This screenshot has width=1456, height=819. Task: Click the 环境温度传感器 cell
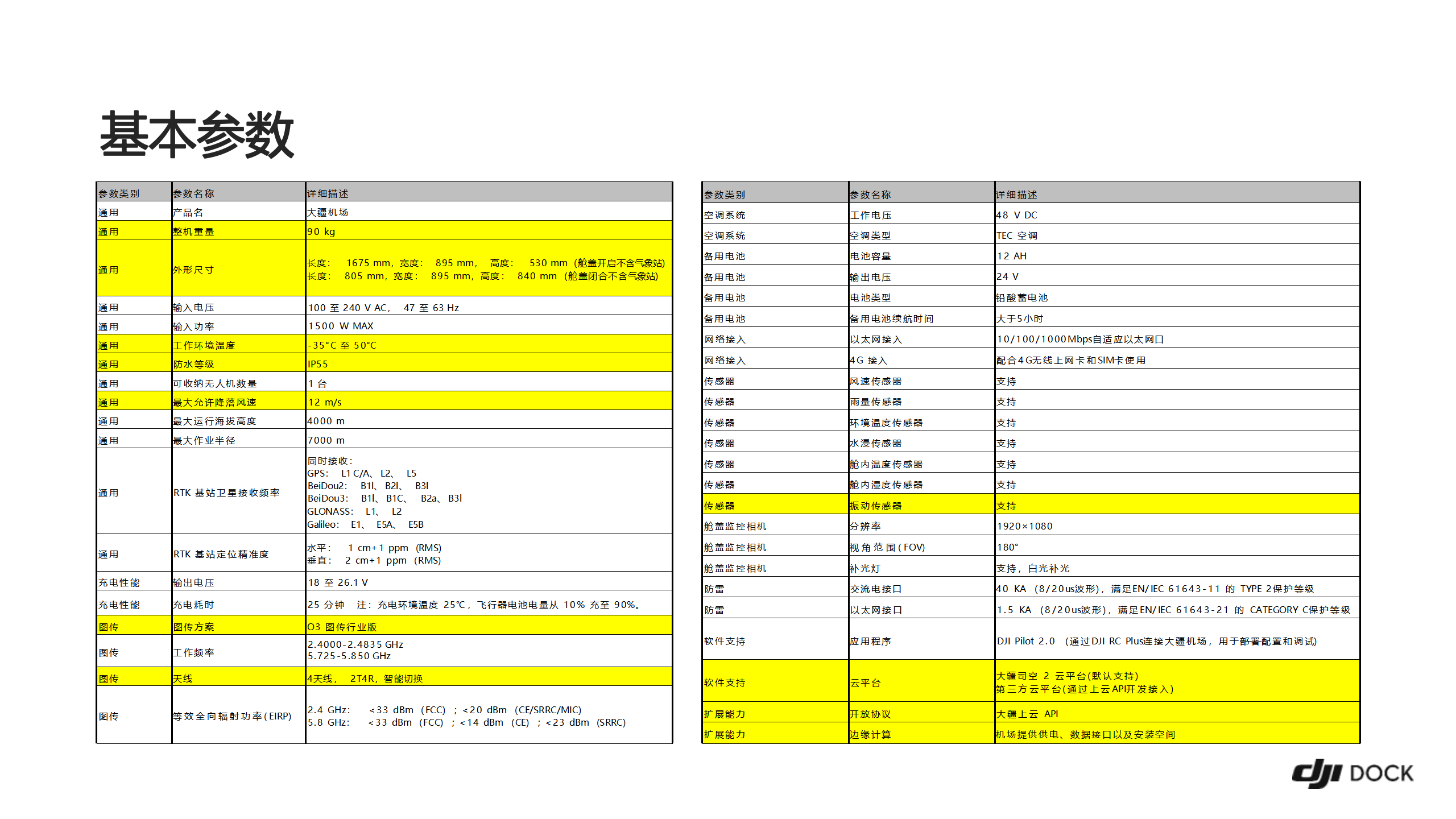coord(921,421)
